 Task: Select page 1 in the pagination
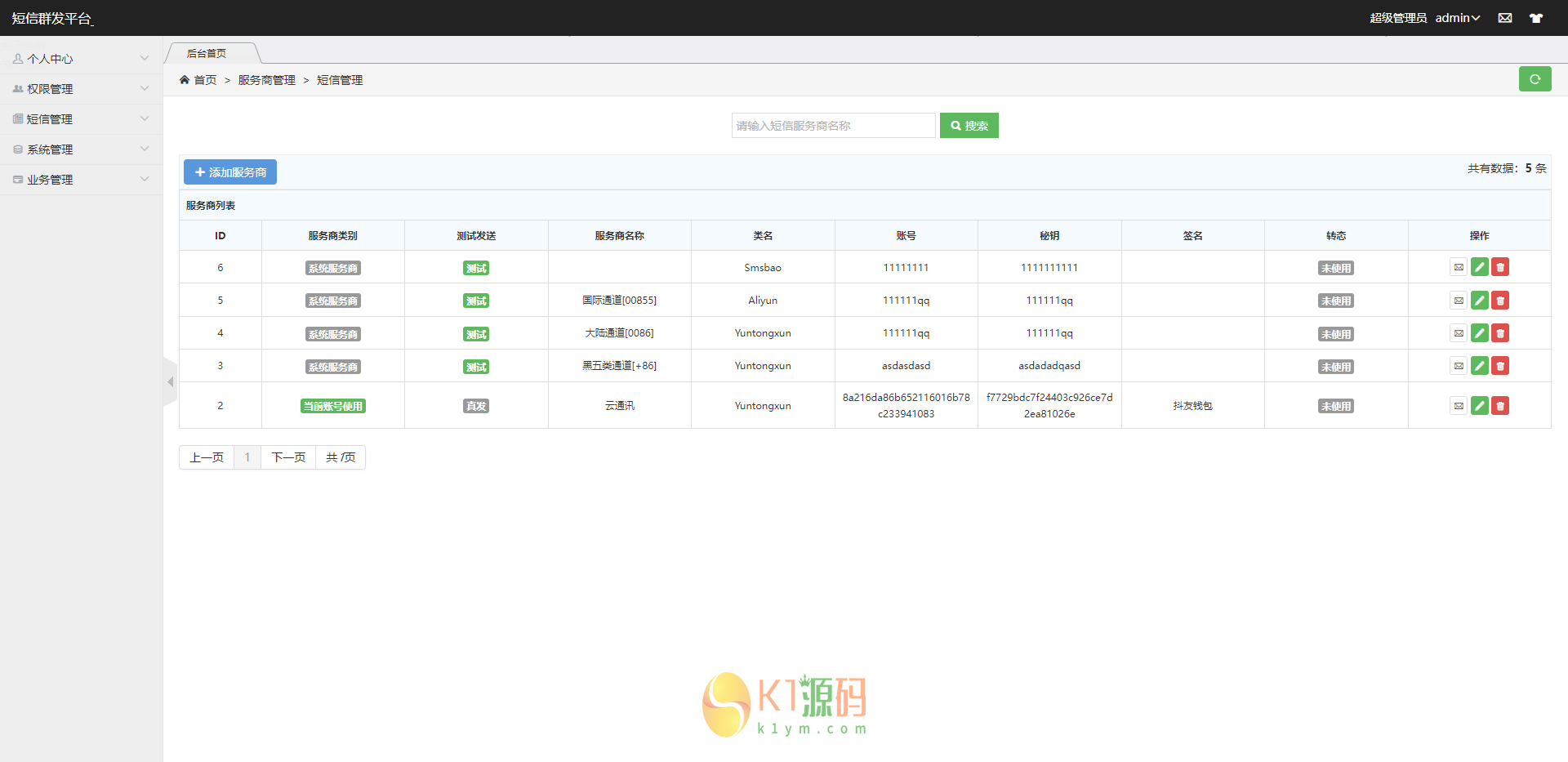(247, 457)
